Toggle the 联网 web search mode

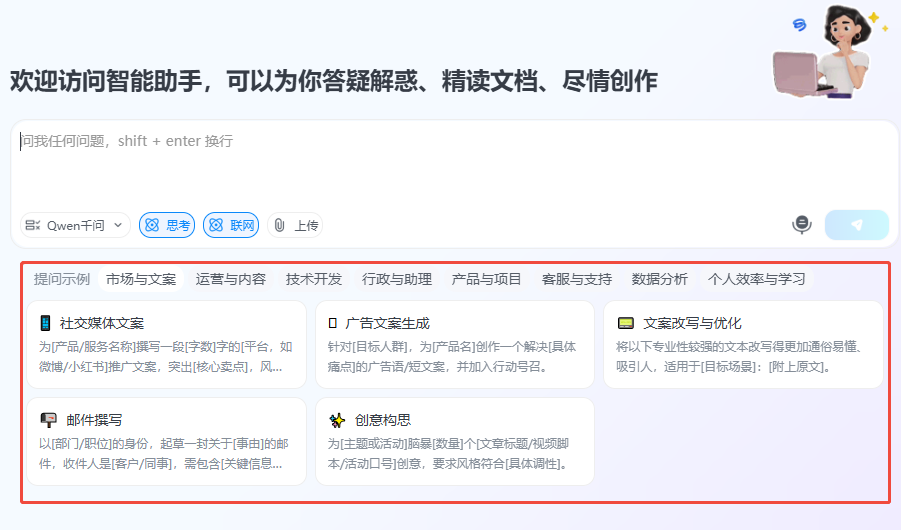tap(231, 225)
